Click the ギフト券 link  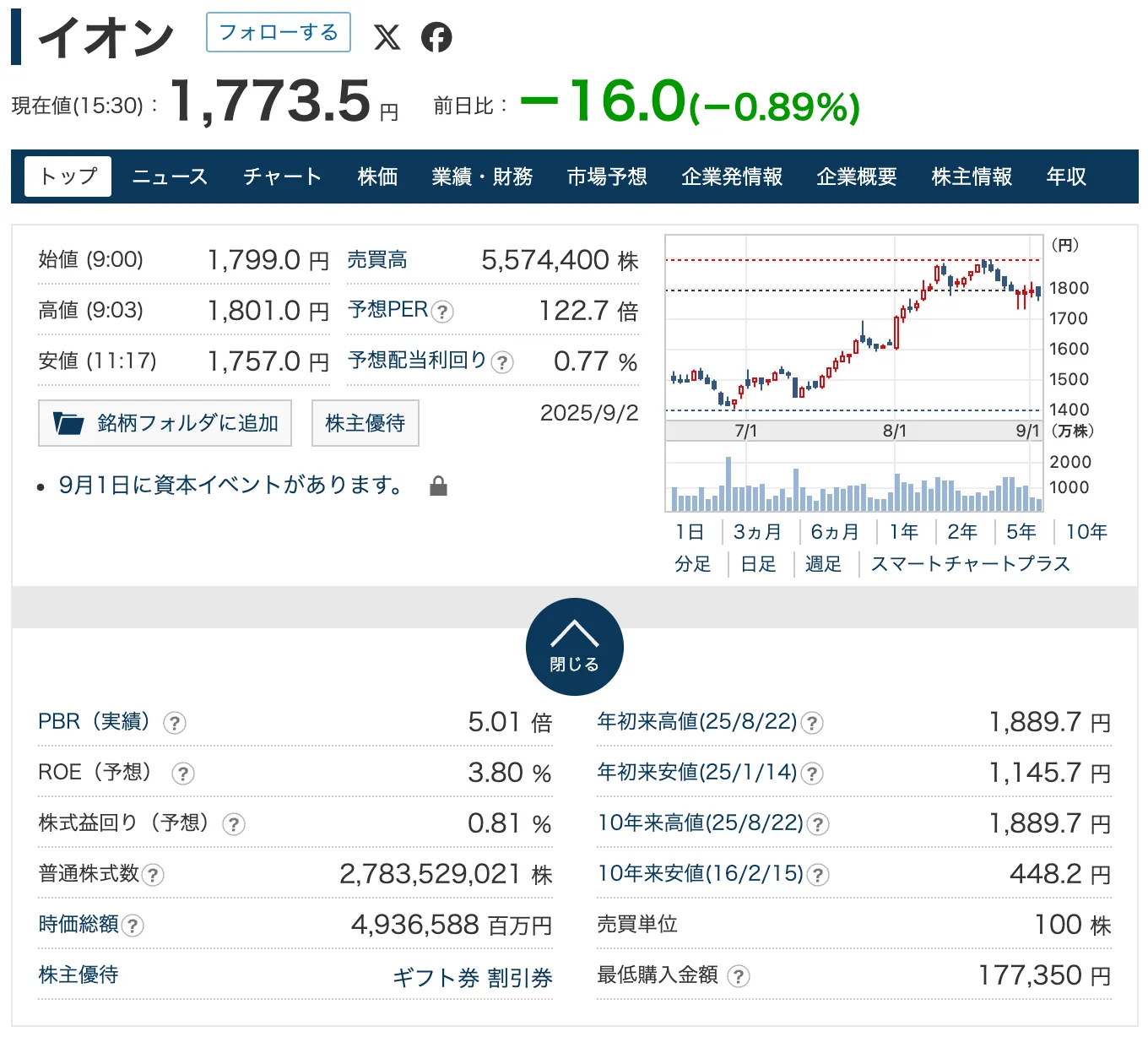point(436,978)
